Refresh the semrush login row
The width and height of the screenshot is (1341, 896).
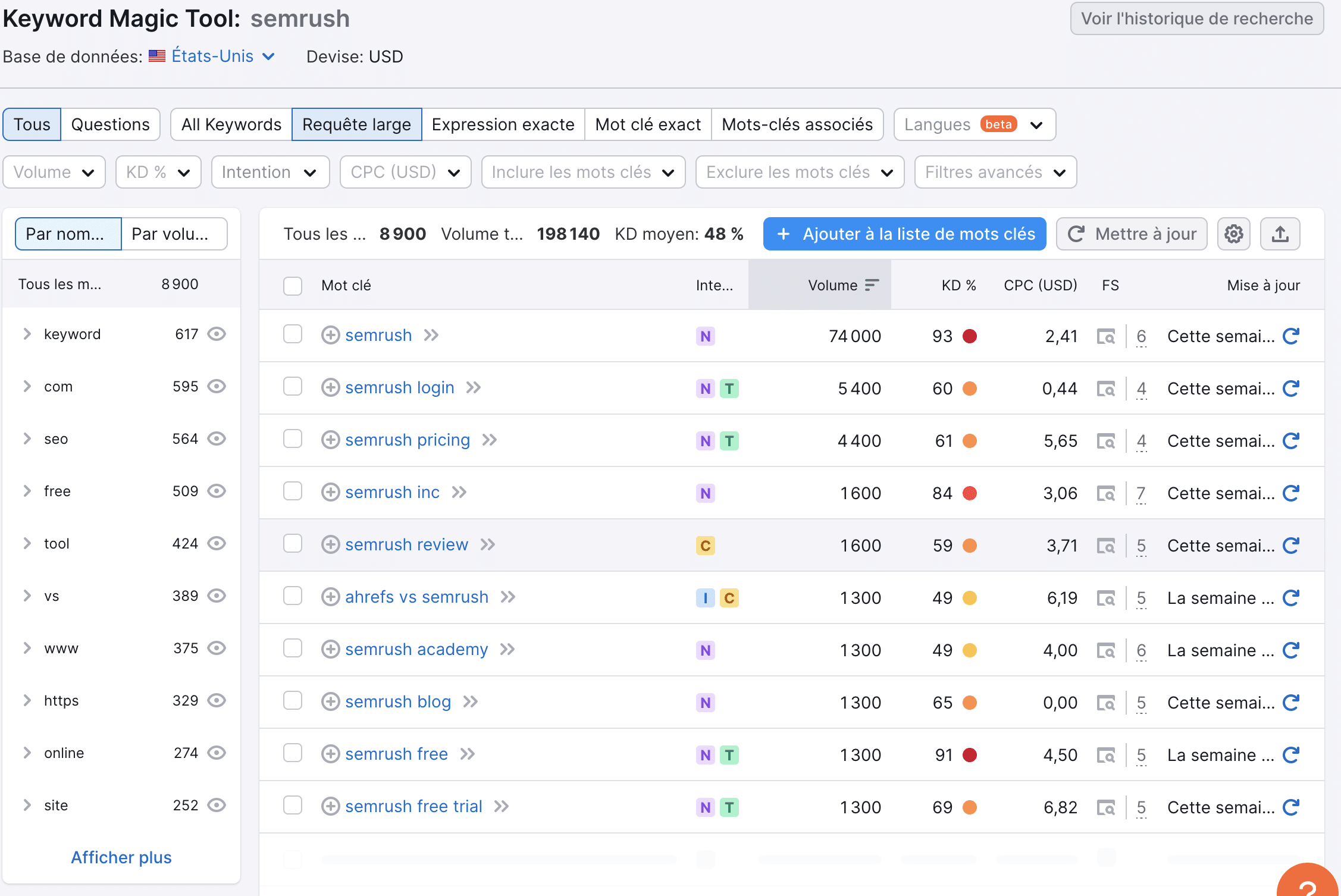1290,389
